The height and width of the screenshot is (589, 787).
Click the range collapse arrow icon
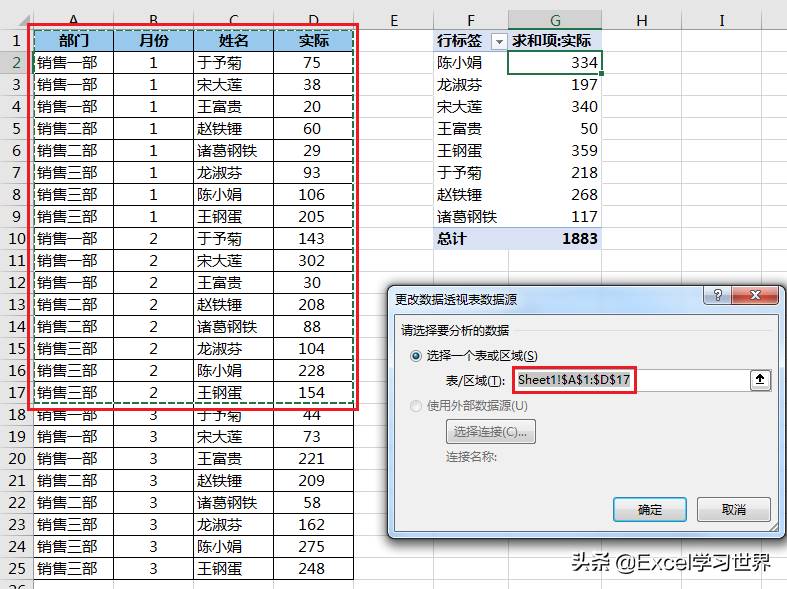[x=760, y=380]
